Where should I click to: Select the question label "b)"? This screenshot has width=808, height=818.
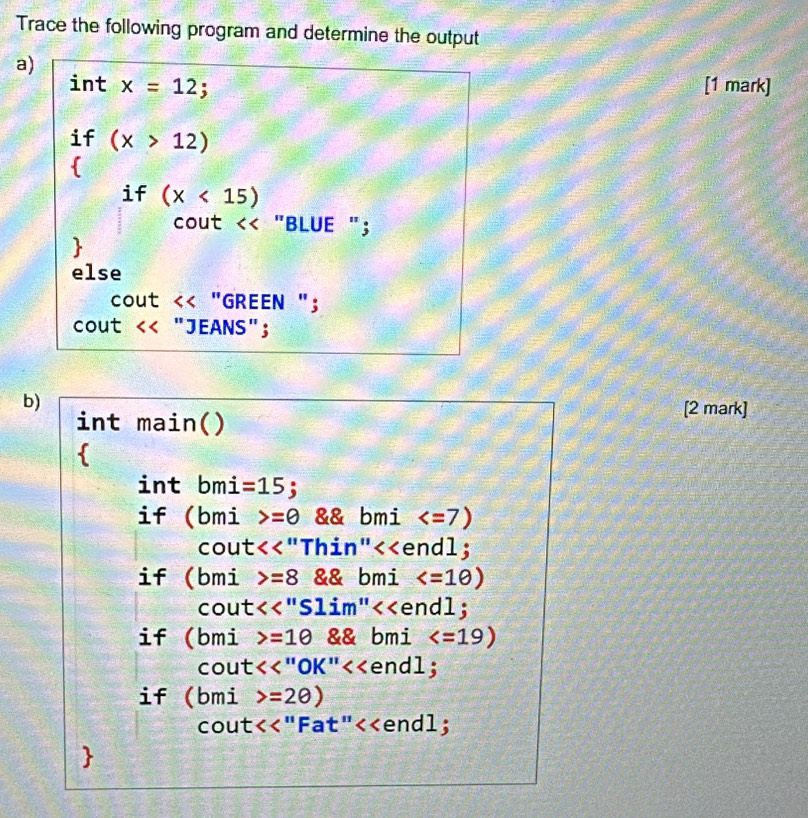pos(33,403)
